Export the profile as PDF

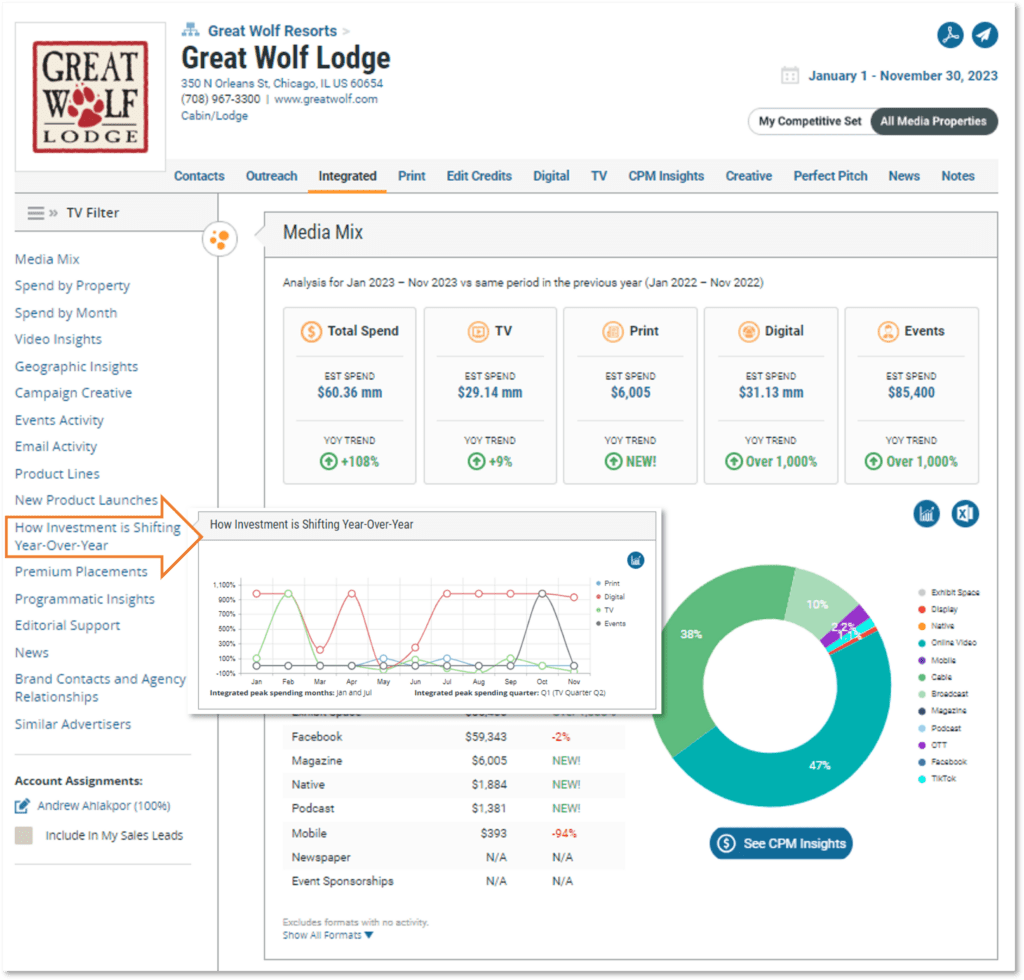pyautogui.click(x=950, y=35)
